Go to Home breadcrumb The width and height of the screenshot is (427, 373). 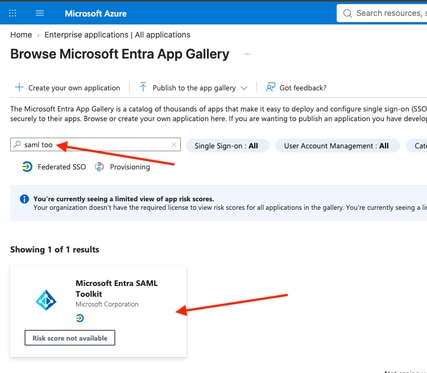[21, 35]
